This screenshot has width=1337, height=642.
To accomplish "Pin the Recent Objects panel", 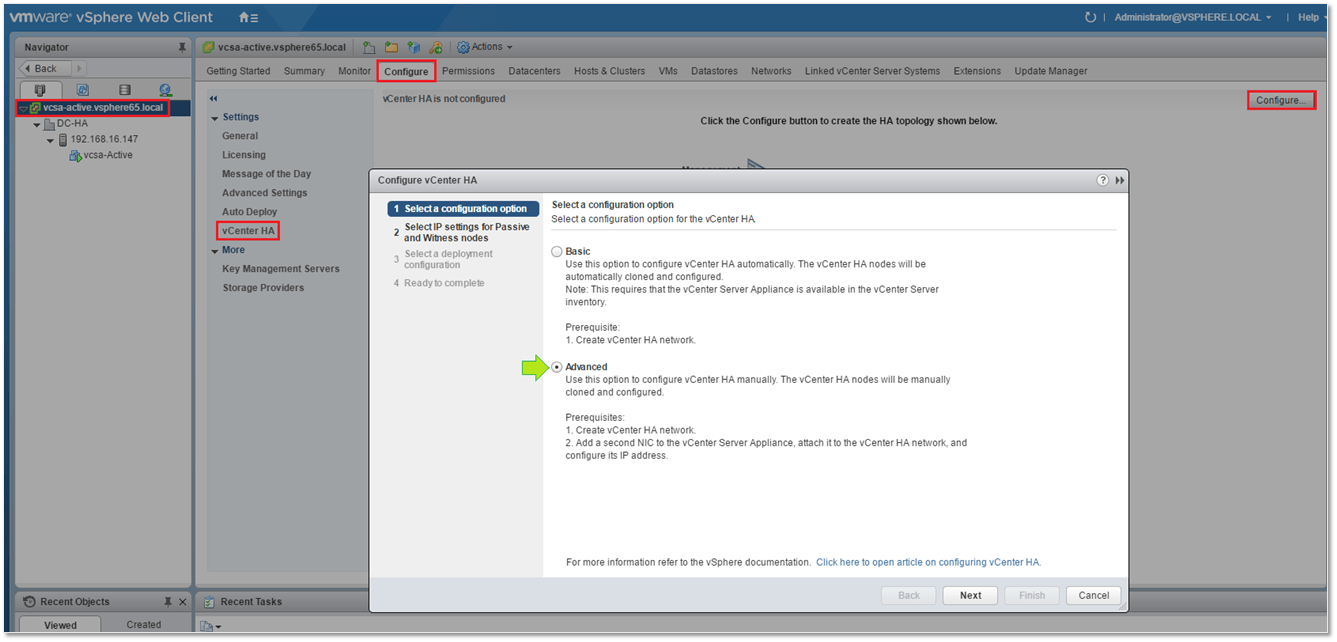I will [x=168, y=602].
